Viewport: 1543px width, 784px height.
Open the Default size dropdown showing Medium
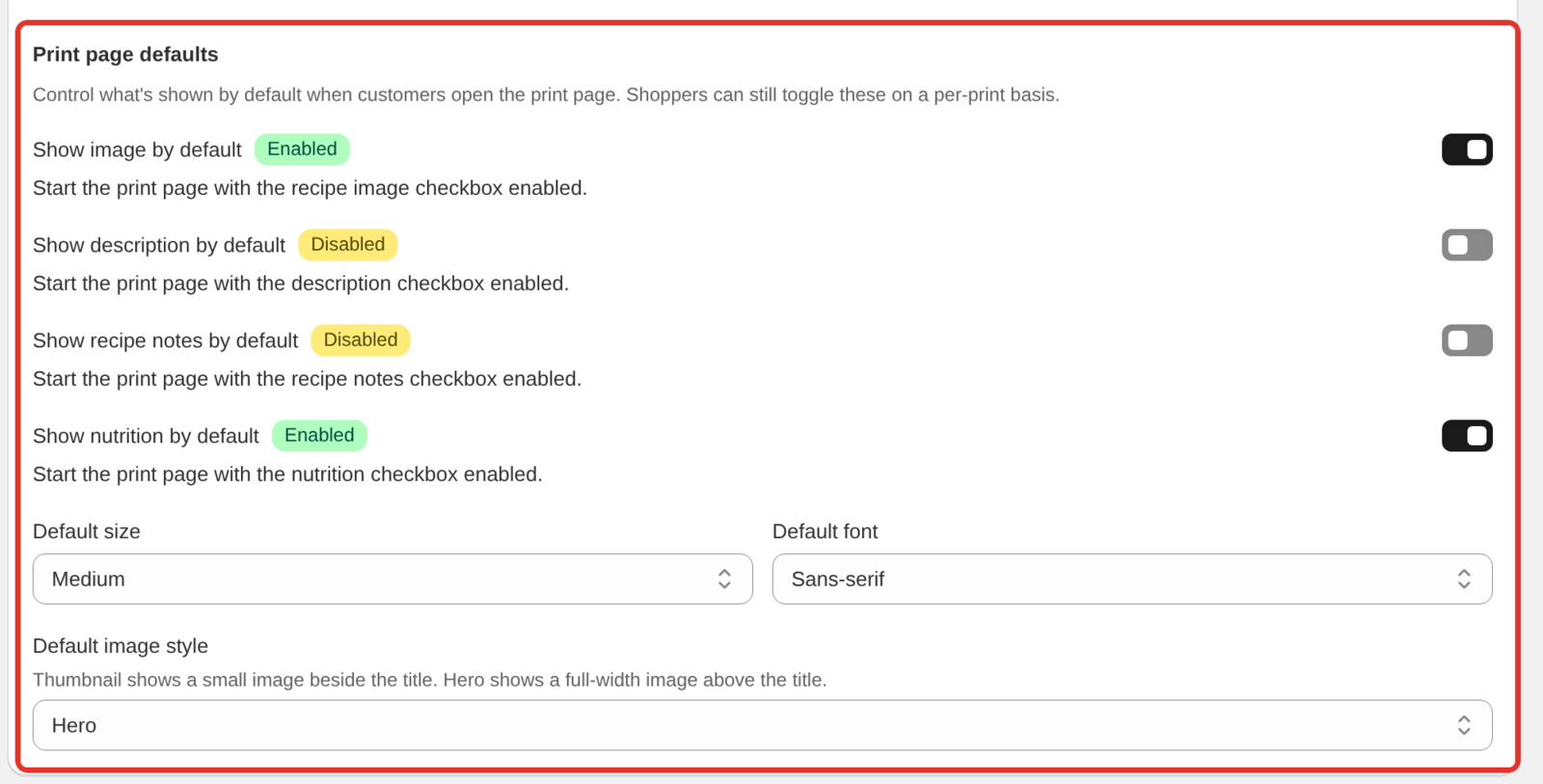coord(393,579)
